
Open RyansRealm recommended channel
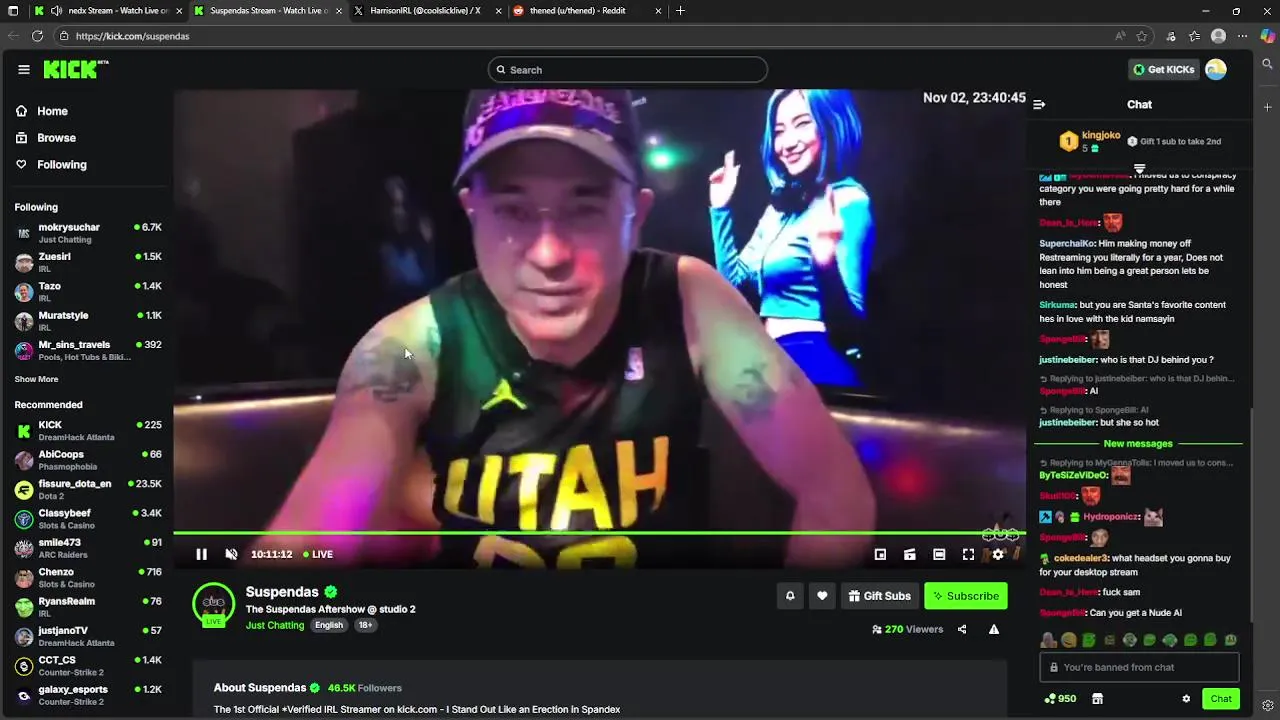click(x=88, y=607)
